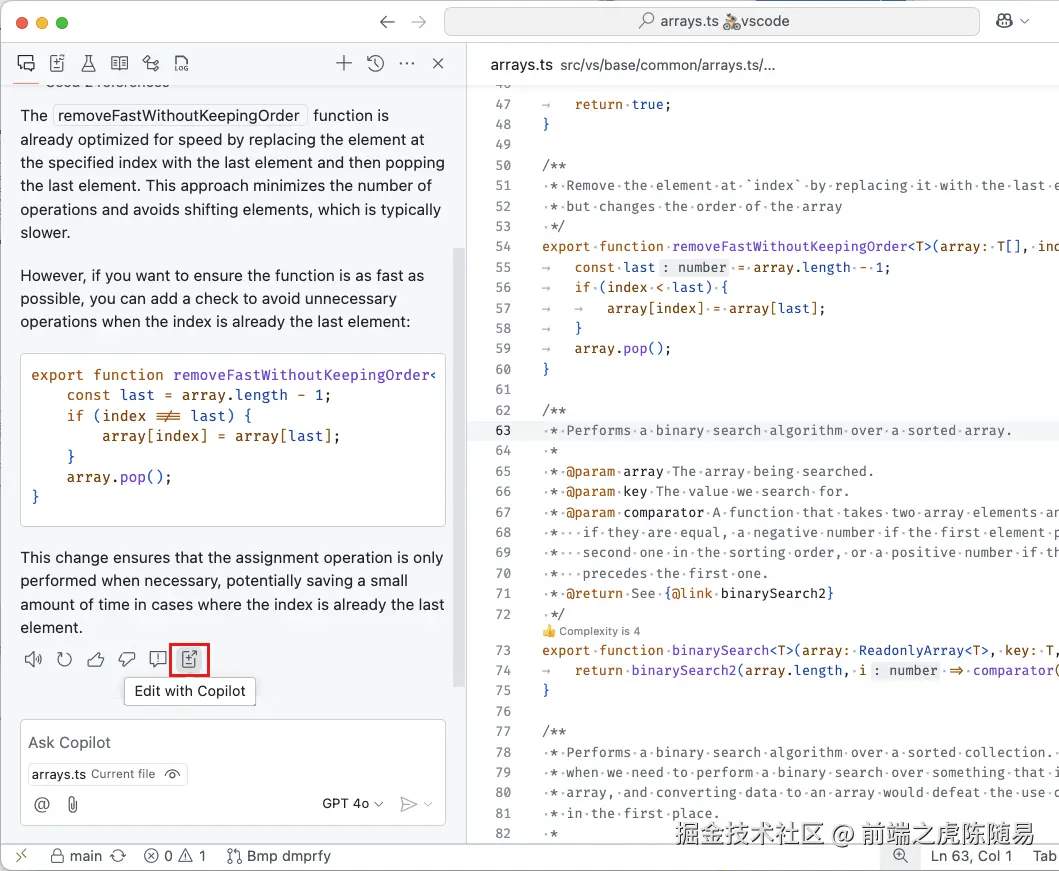Go forward with navigation arrow
This screenshot has height=871, width=1059.
coord(419,22)
